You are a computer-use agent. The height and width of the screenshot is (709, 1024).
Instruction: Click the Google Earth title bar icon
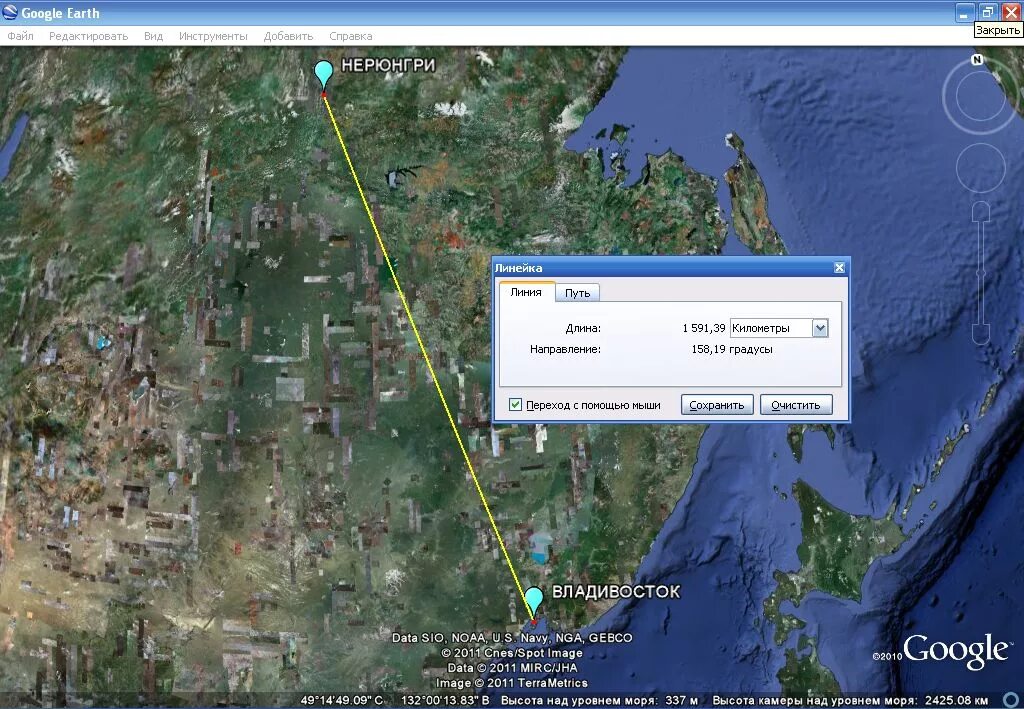coord(10,12)
